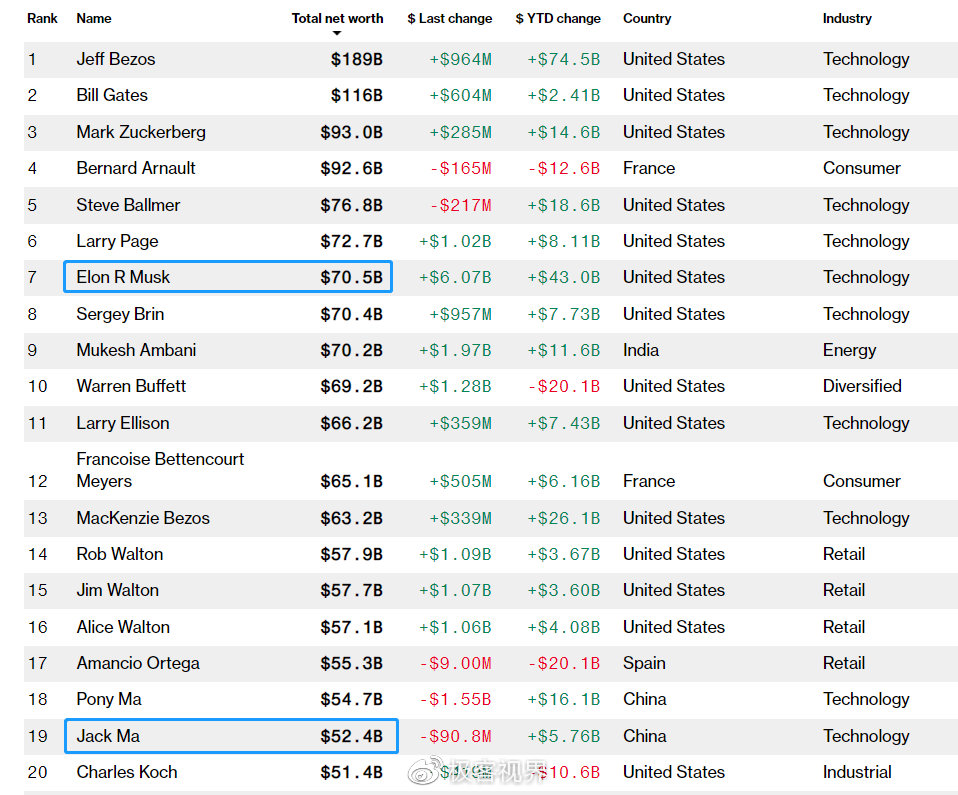Click the $52.4B value for Jack Ma
958x795 pixels.
(351, 736)
